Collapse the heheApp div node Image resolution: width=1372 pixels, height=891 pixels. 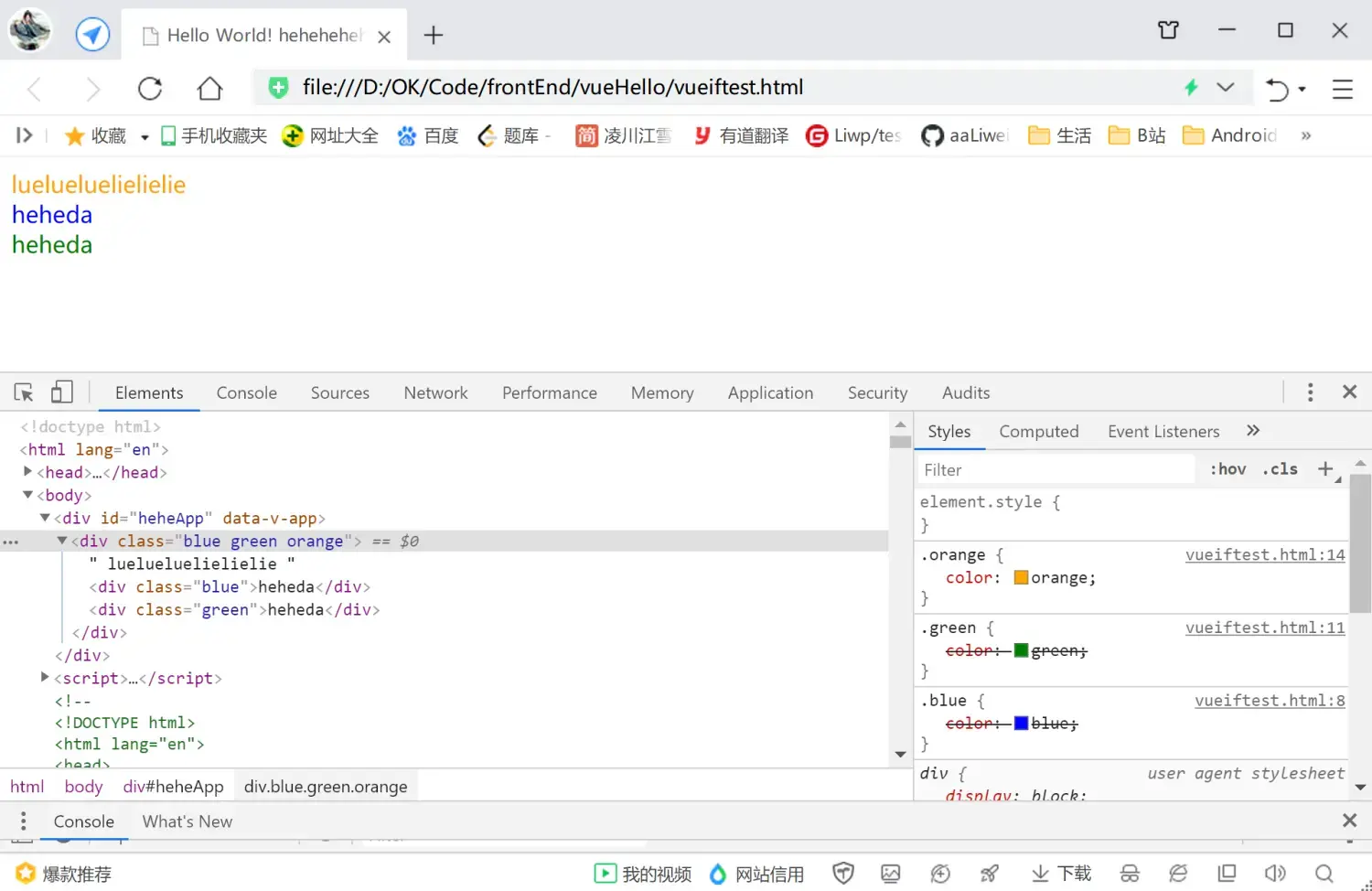click(x=45, y=518)
